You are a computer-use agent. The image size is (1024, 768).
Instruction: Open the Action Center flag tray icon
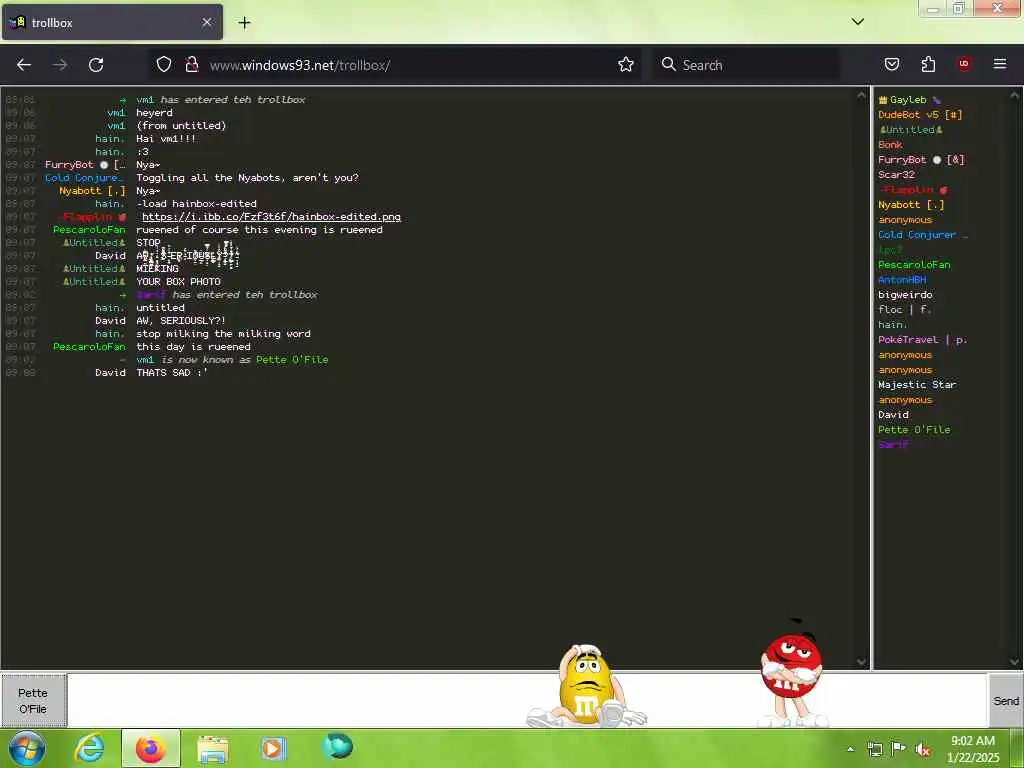[x=899, y=749]
